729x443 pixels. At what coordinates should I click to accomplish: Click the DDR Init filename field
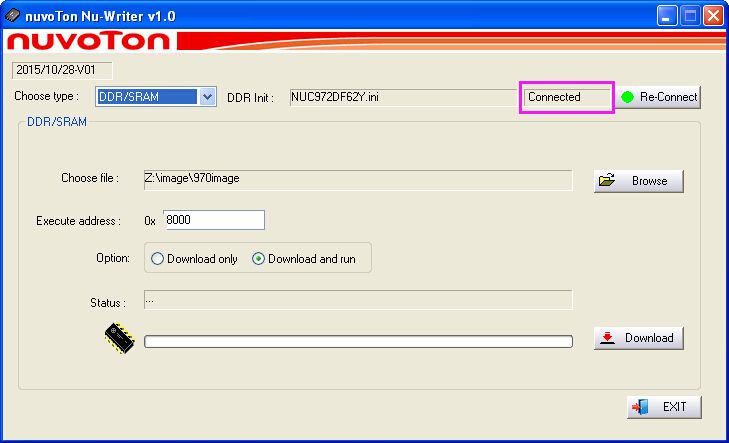pyautogui.click(x=402, y=97)
